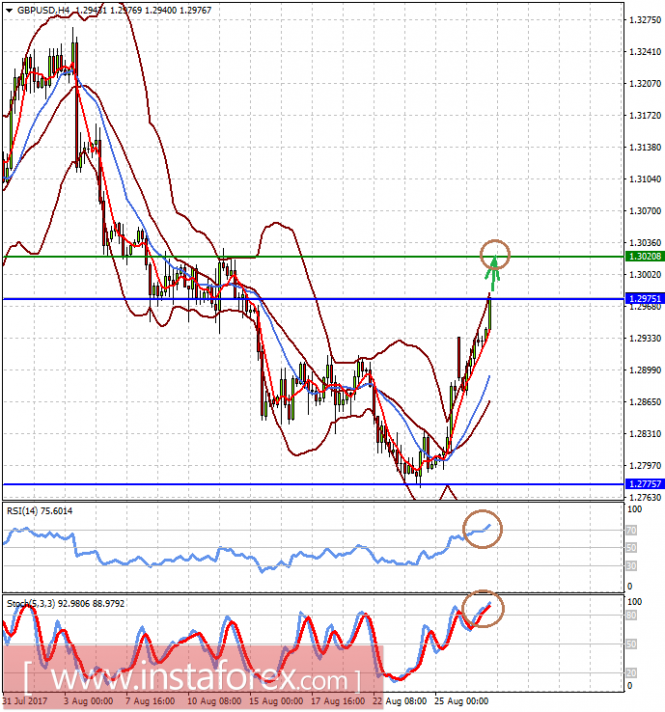Select the green 1.30208 price level label
The width and height of the screenshot is (665, 712).
[645, 257]
